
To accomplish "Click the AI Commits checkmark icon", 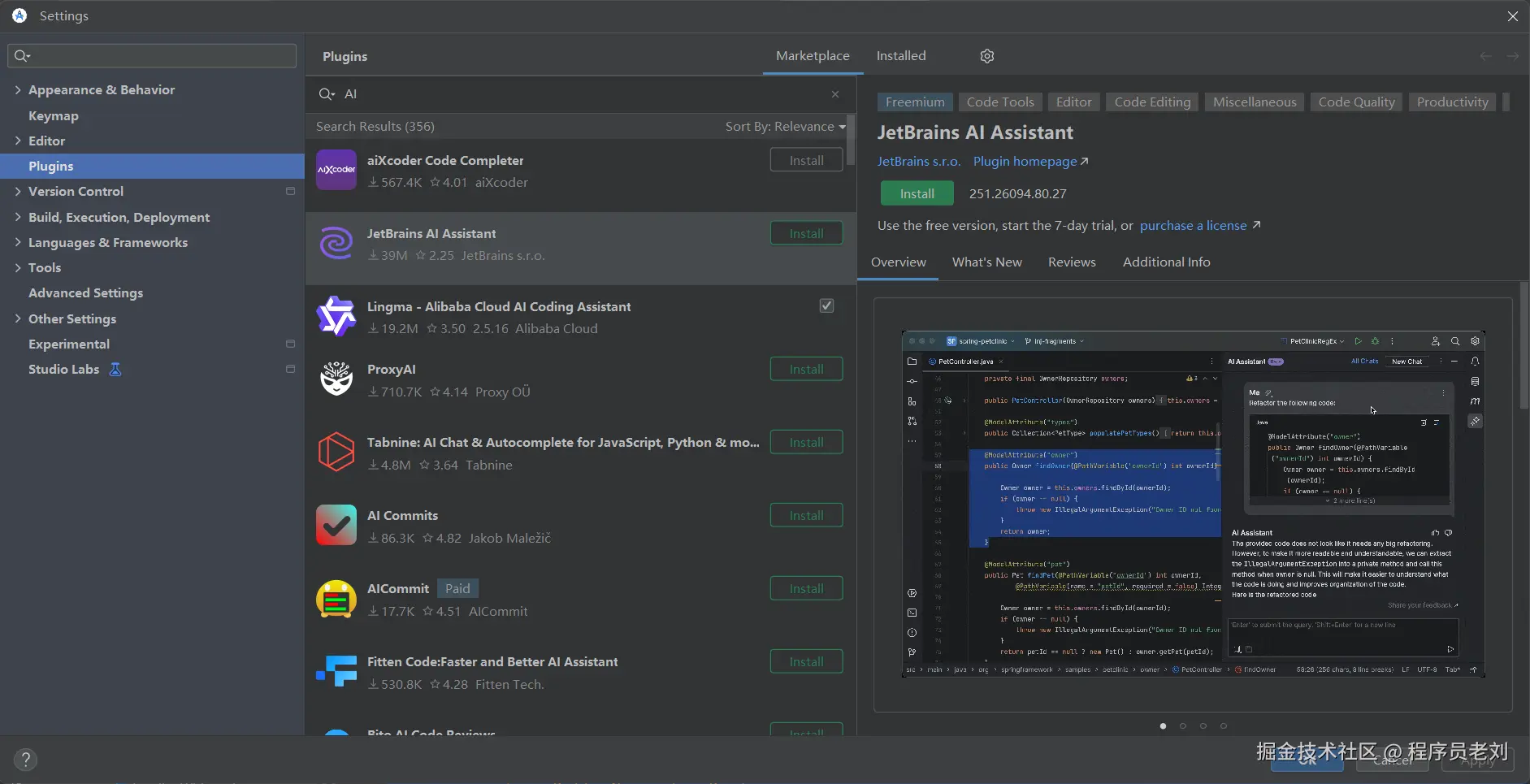I will tap(336, 526).
